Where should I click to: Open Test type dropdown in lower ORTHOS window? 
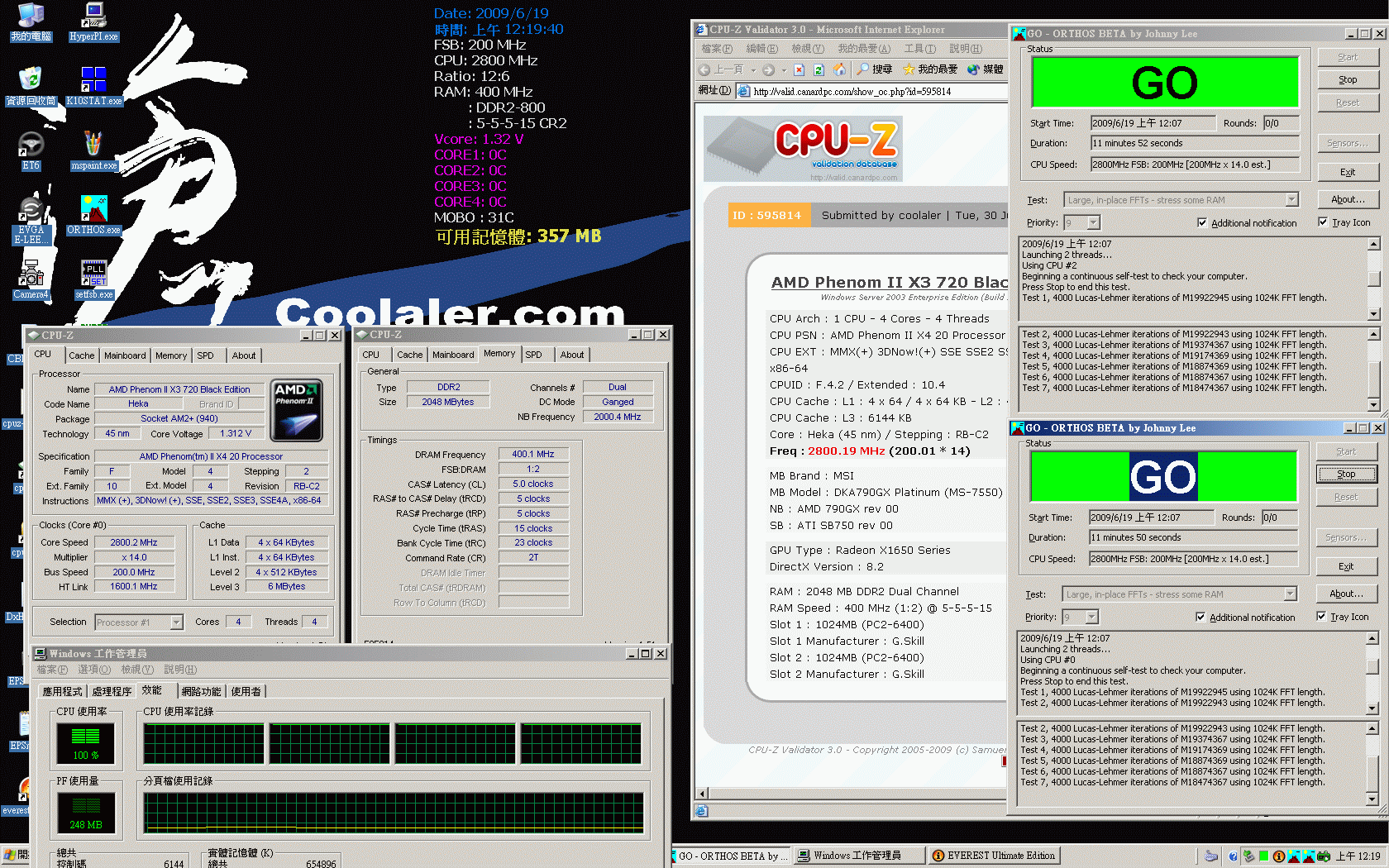tap(1290, 594)
